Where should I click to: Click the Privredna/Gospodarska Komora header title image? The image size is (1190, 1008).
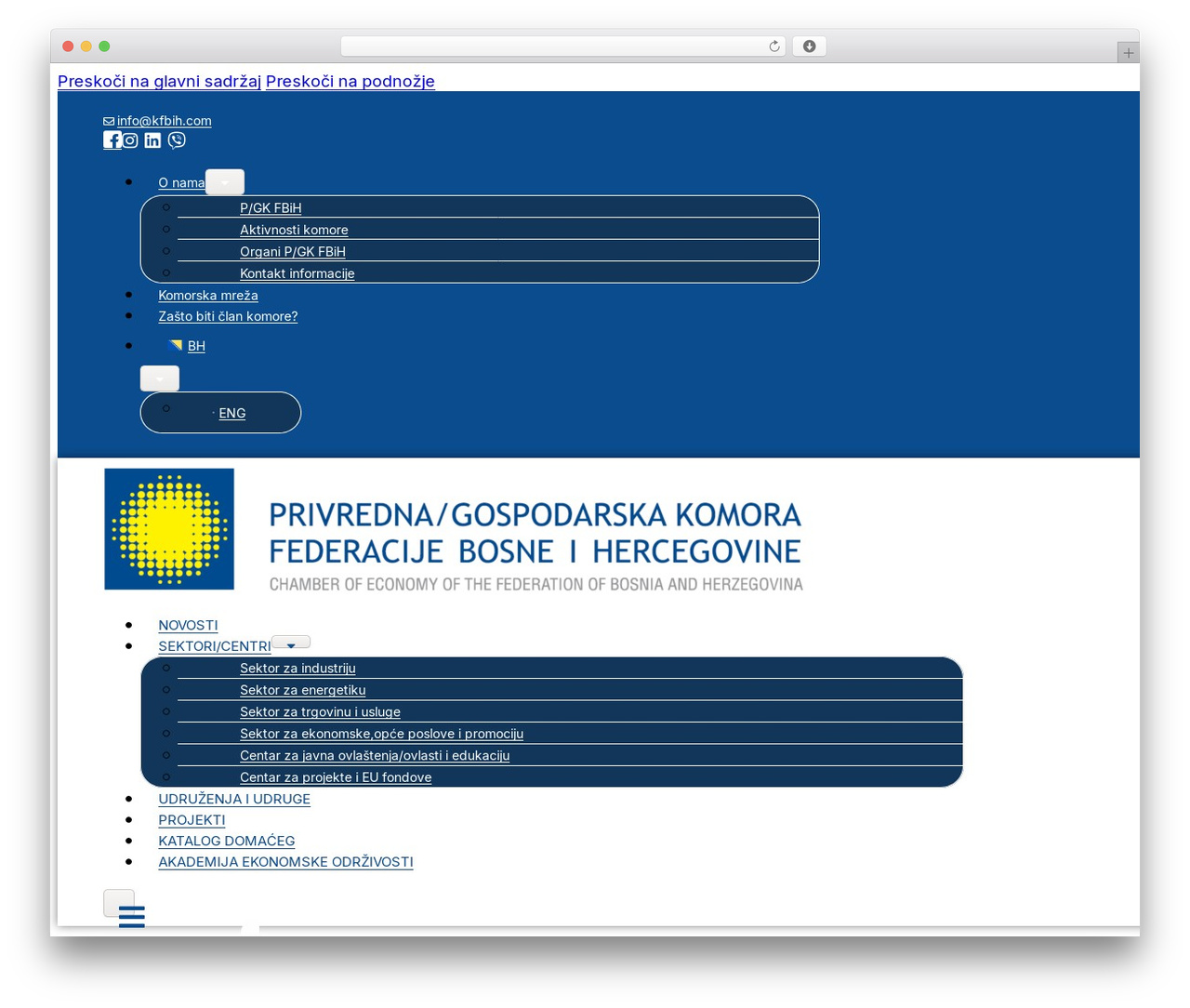click(x=535, y=546)
